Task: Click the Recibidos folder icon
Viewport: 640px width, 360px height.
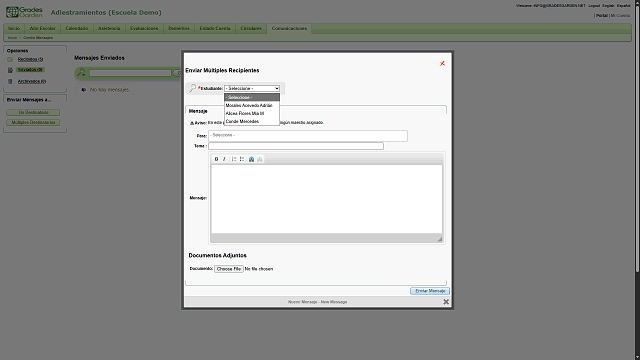Action: (x=10, y=59)
